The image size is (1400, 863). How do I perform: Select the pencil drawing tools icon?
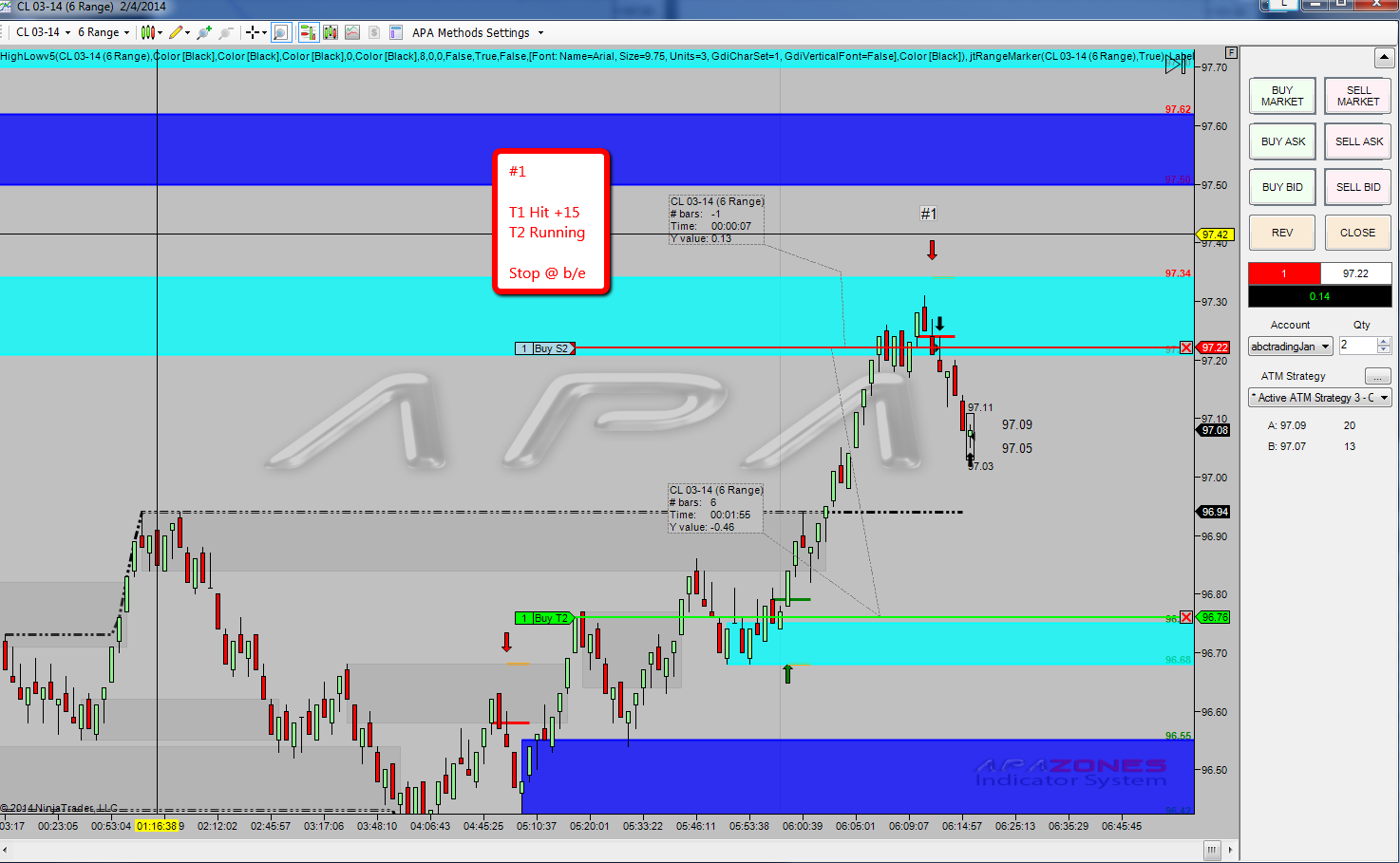tap(176, 32)
